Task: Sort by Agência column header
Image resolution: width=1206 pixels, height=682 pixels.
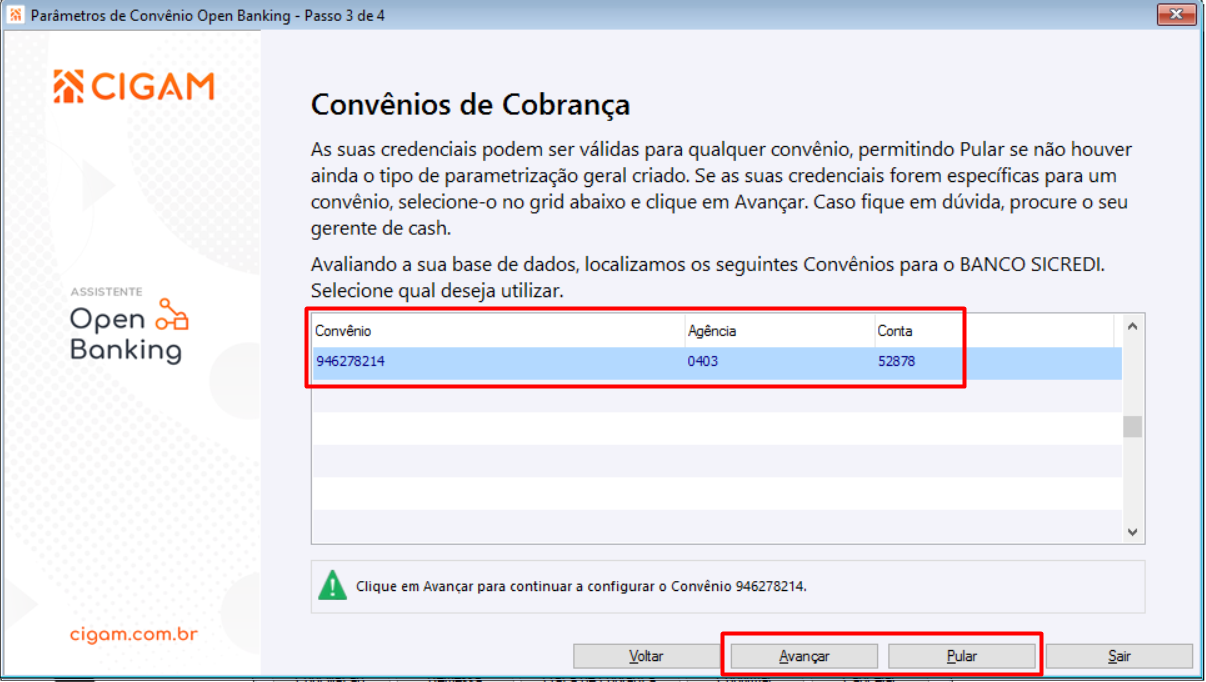Action: (x=778, y=331)
